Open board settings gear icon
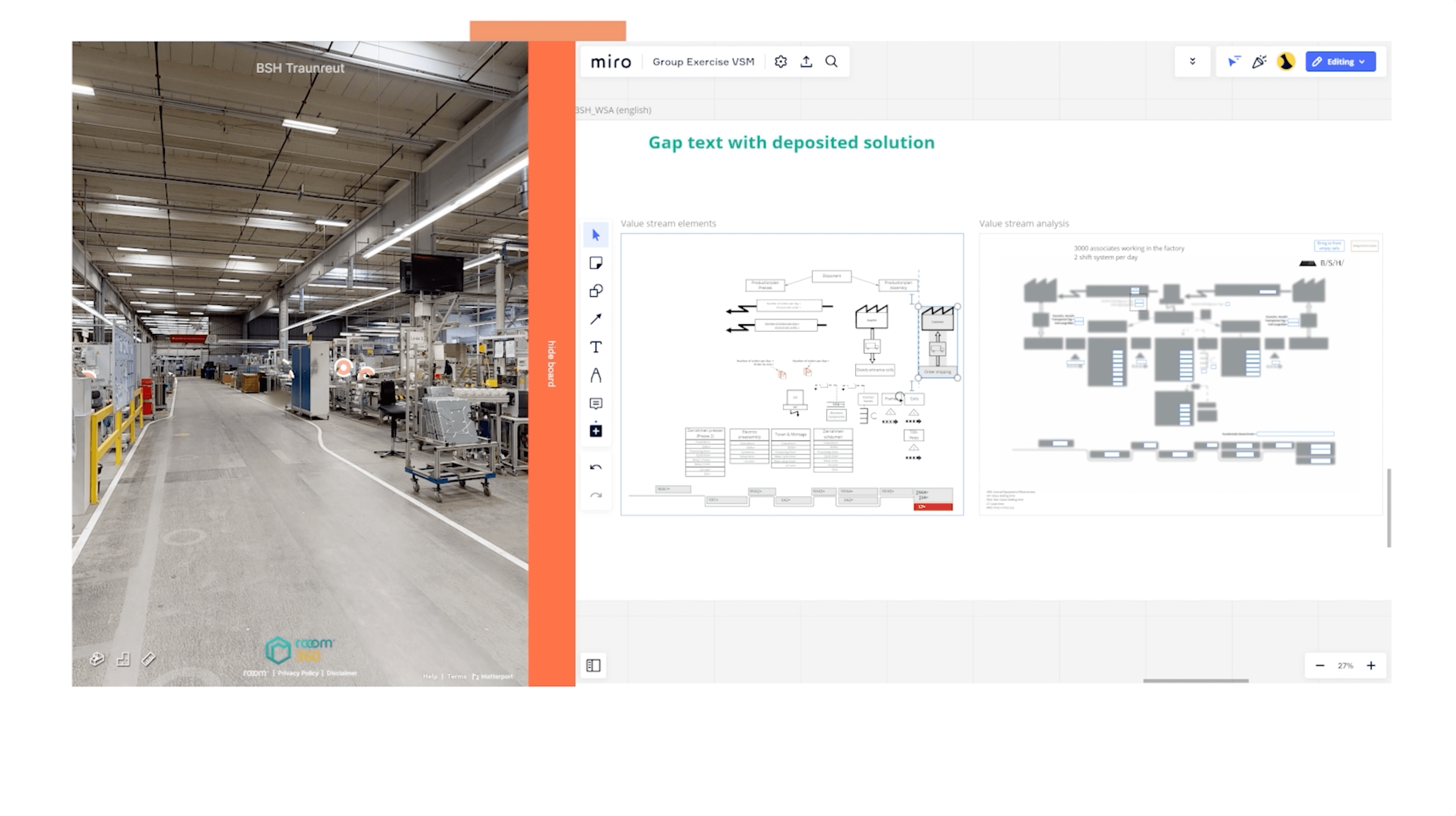The height and width of the screenshot is (816, 1456). 780,61
